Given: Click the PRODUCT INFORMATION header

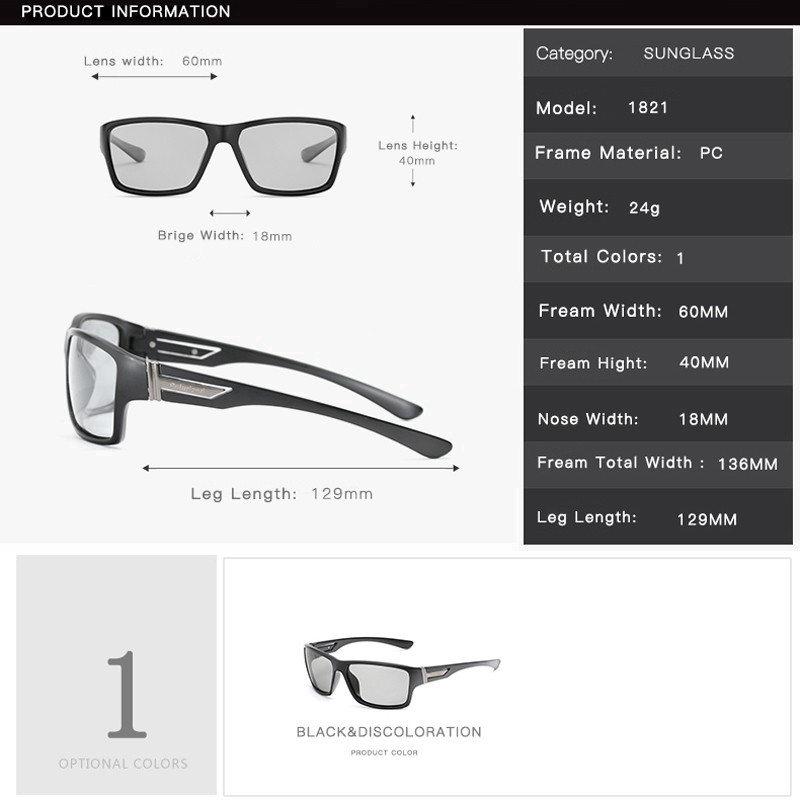Looking at the screenshot, I should click(x=126, y=11).
